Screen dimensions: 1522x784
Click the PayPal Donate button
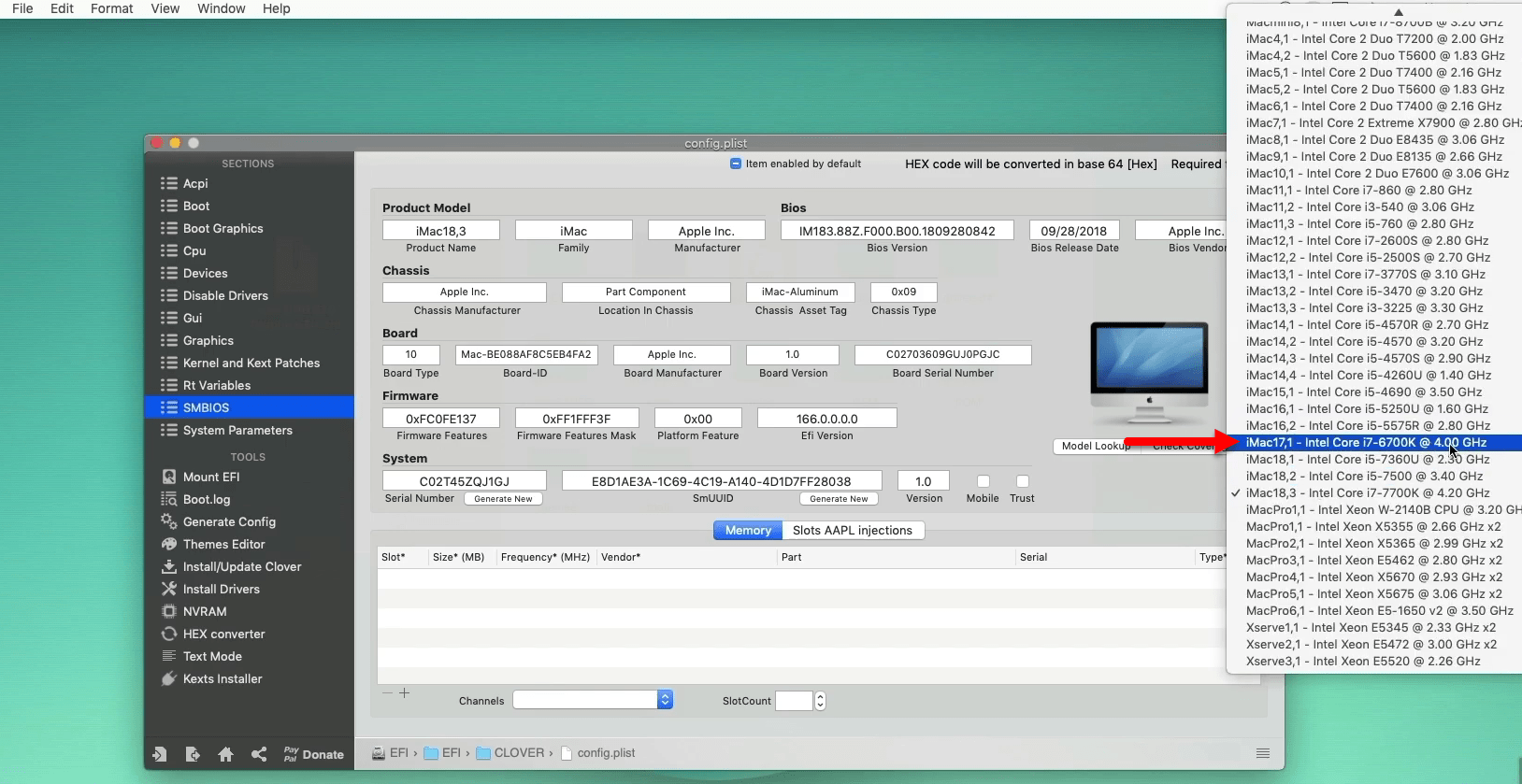(x=313, y=754)
